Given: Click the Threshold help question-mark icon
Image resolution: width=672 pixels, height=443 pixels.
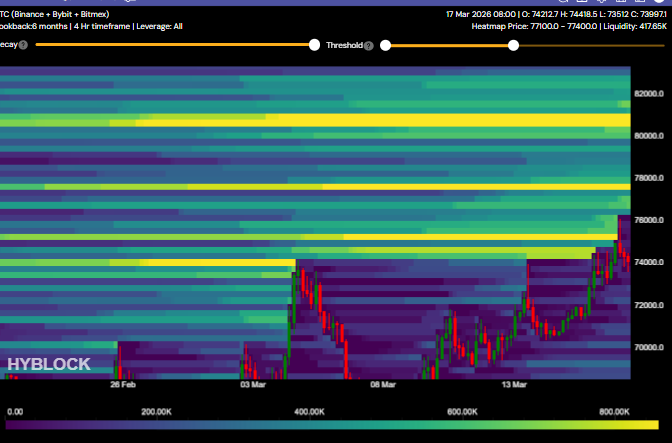Looking at the screenshot, I should point(369,46).
